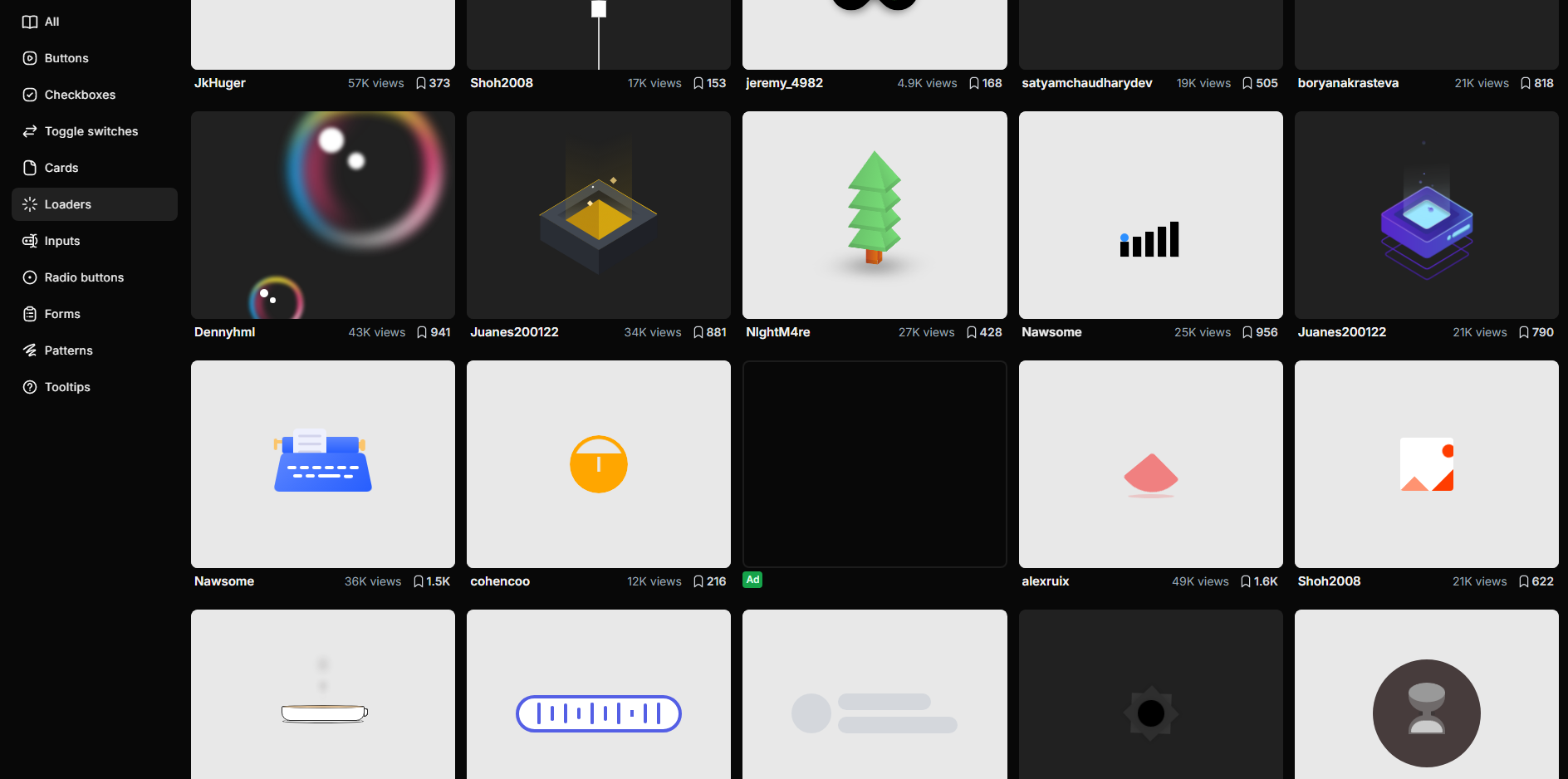1568x779 pixels.
Task: Click the green Ad badge
Action: [x=752, y=580]
